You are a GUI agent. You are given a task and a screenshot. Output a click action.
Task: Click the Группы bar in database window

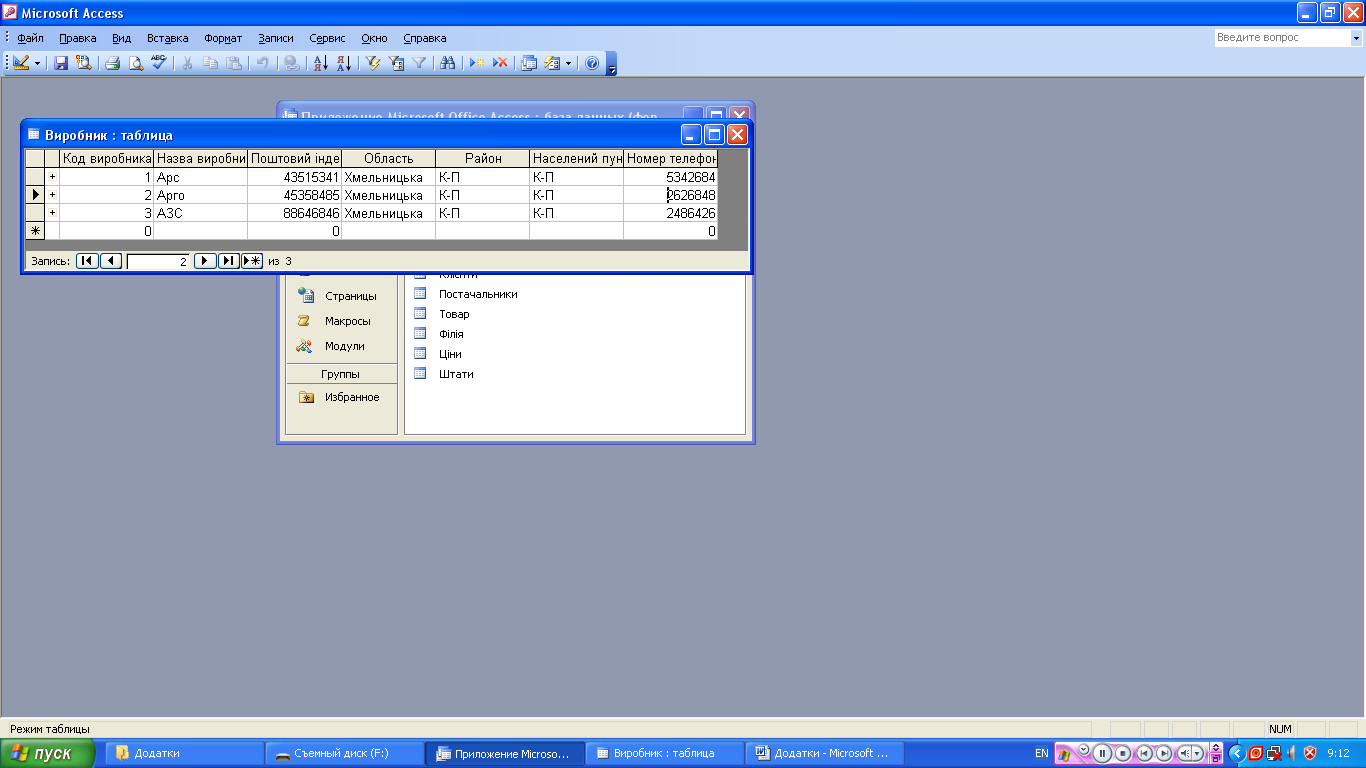pos(341,374)
